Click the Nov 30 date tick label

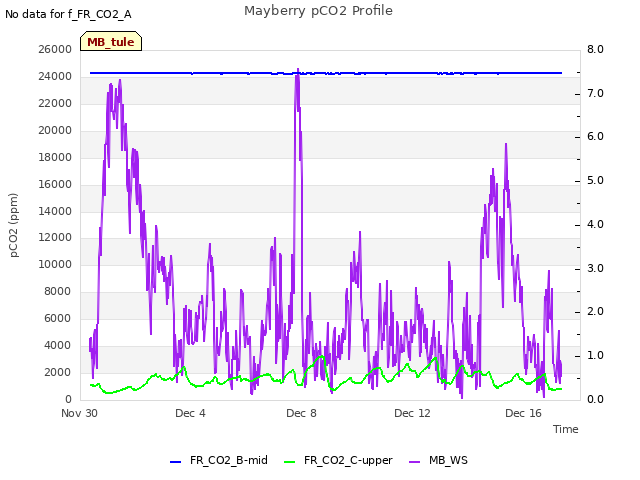[80, 413]
